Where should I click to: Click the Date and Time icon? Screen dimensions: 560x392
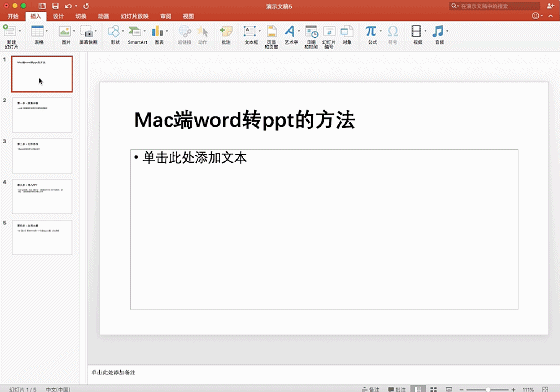pos(311,31)
